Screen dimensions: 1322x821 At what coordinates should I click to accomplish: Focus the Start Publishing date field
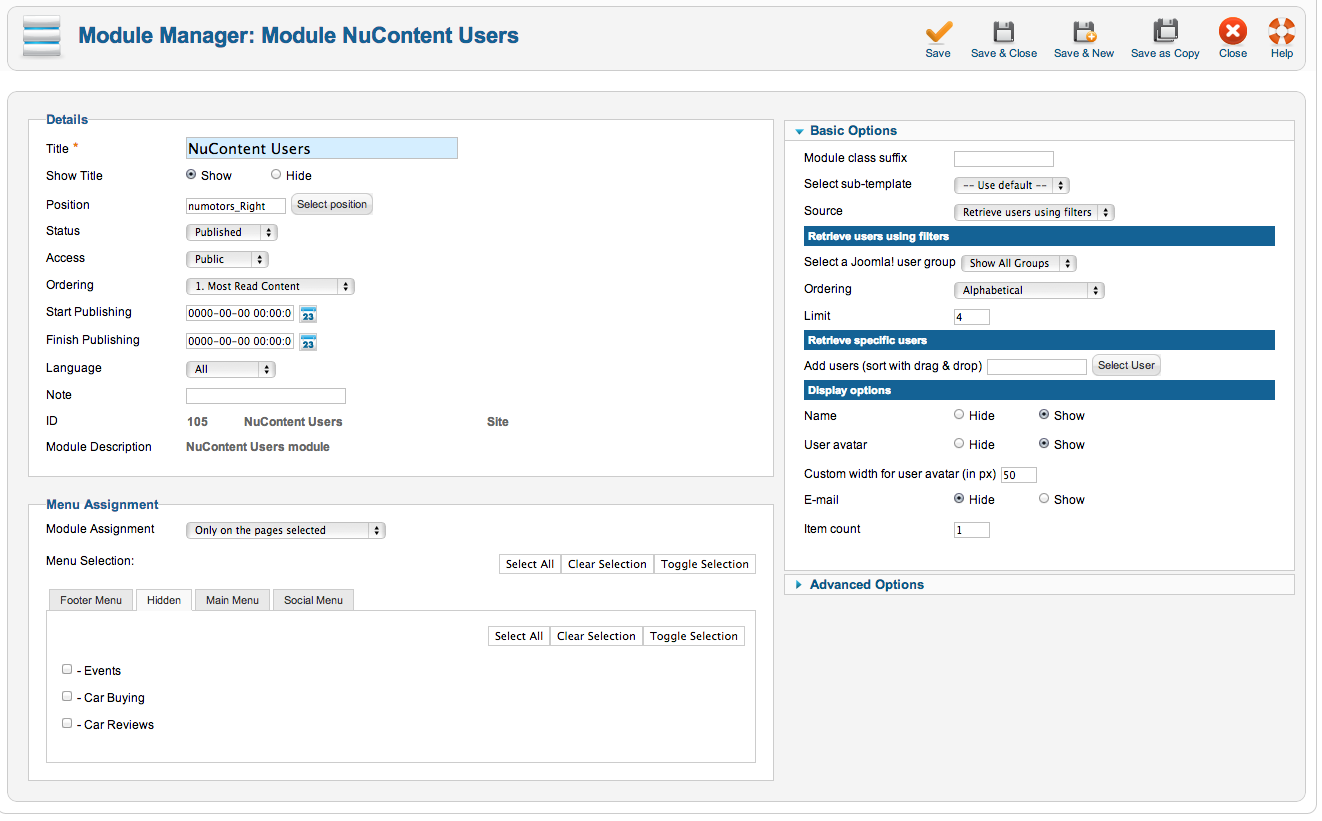click(x=240, y=313)
